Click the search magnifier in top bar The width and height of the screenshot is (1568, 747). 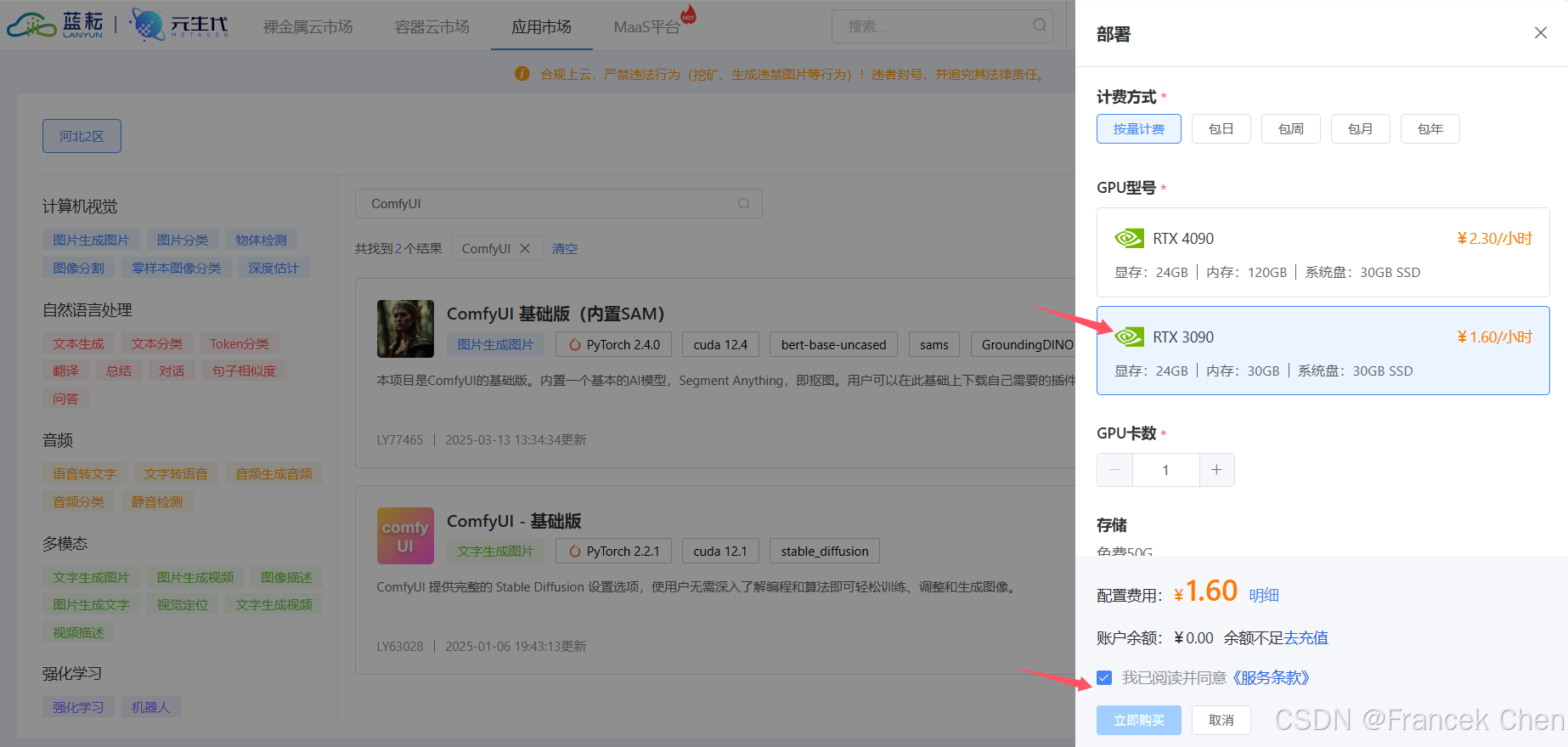click(x=1039, y=25)
